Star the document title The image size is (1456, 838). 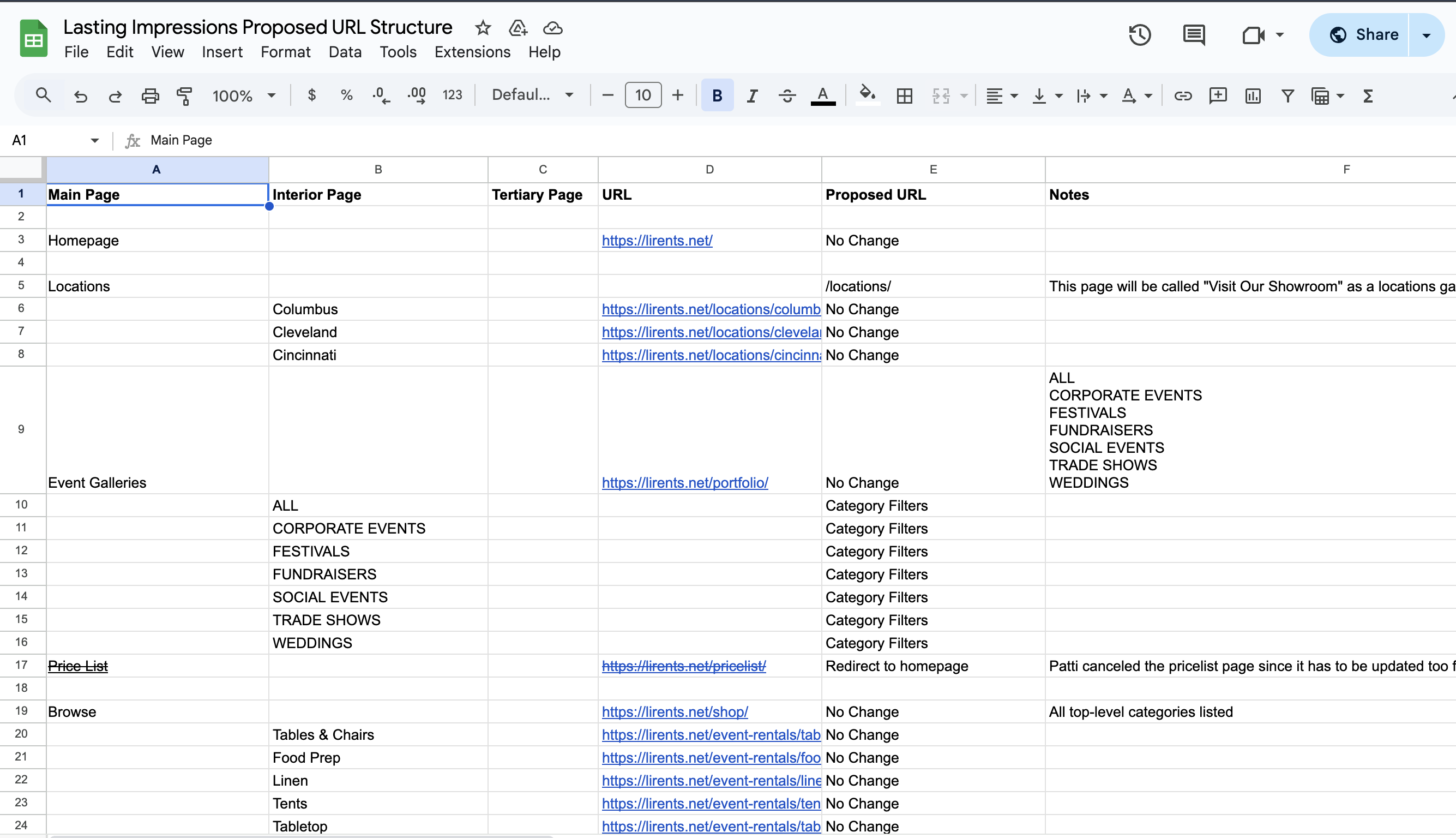(483, 28)
